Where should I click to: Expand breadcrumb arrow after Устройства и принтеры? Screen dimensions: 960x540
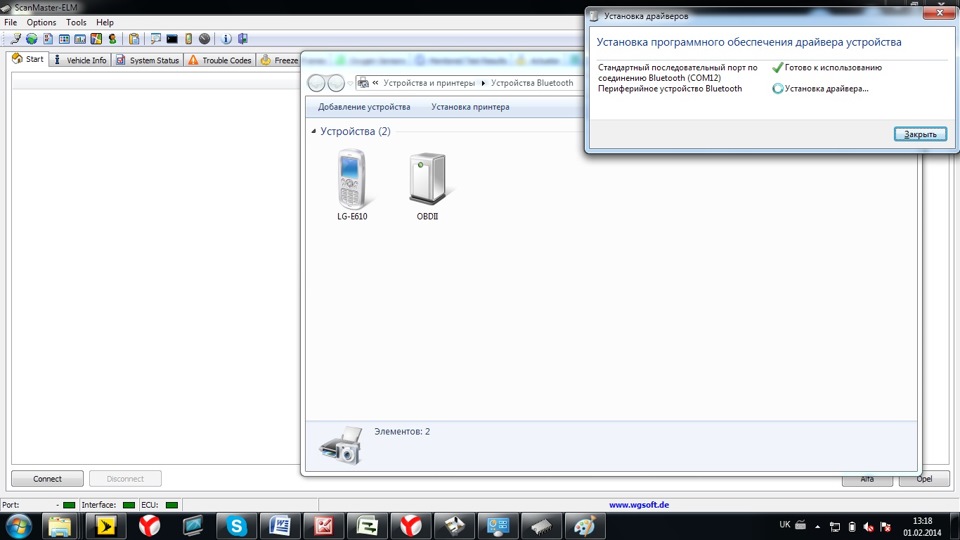click(483, 83)
